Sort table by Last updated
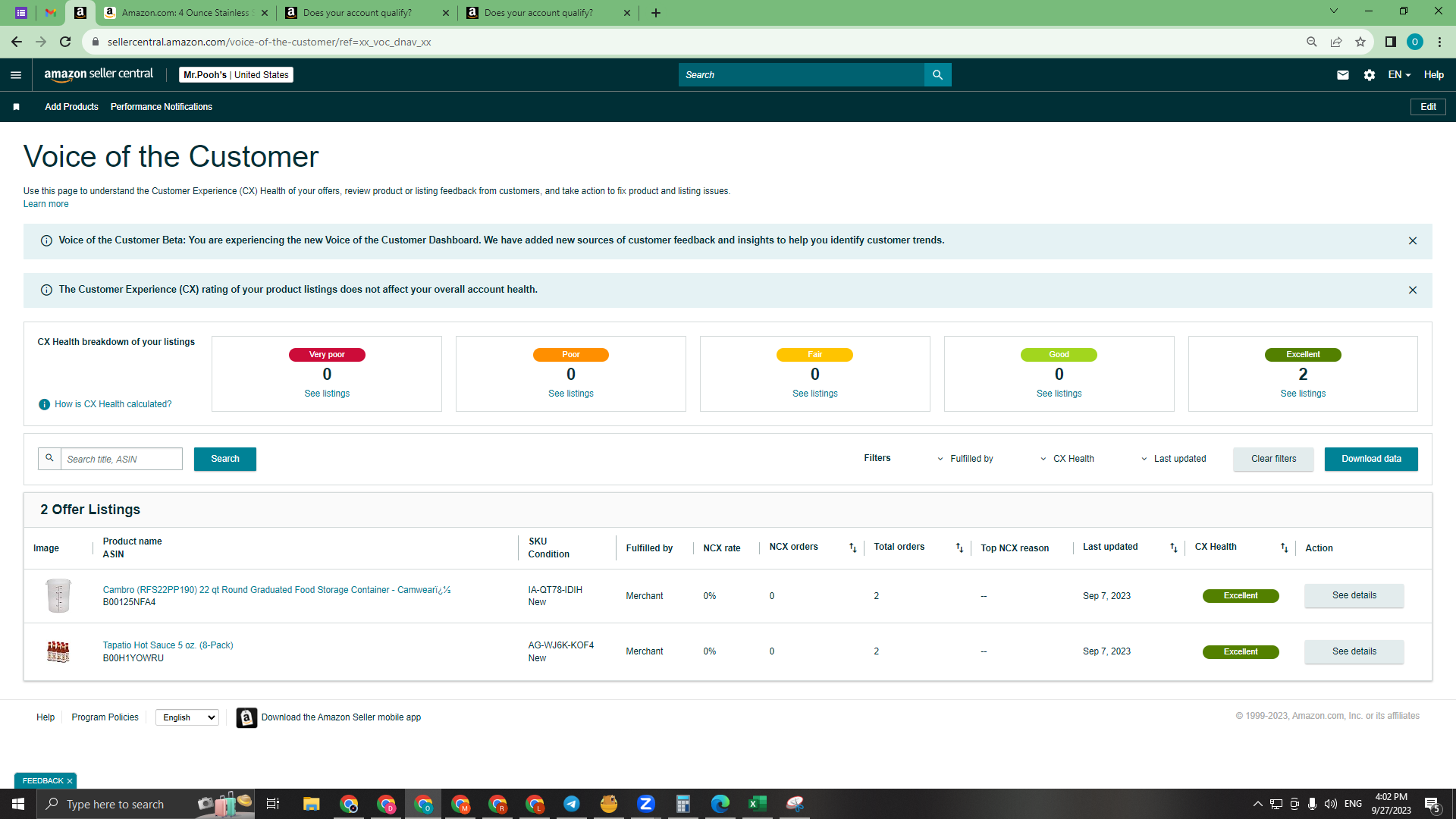The width and height of the screenshot is (1456, 819). (x=1173, y=548)
